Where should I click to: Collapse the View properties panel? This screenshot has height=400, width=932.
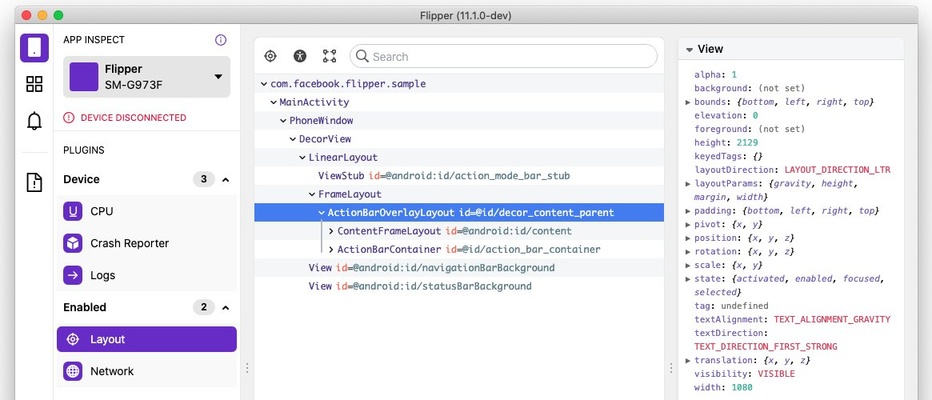tap(689, 49)
